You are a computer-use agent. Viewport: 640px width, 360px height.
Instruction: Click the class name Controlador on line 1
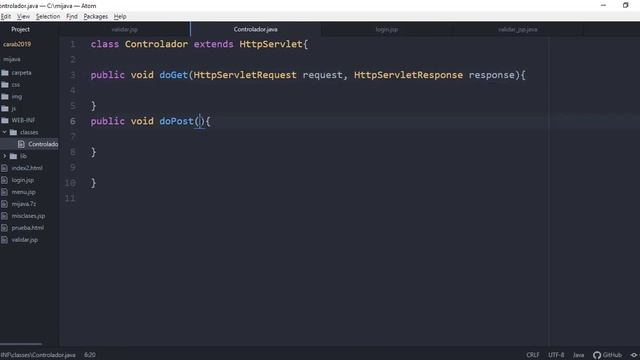[156, 44]
